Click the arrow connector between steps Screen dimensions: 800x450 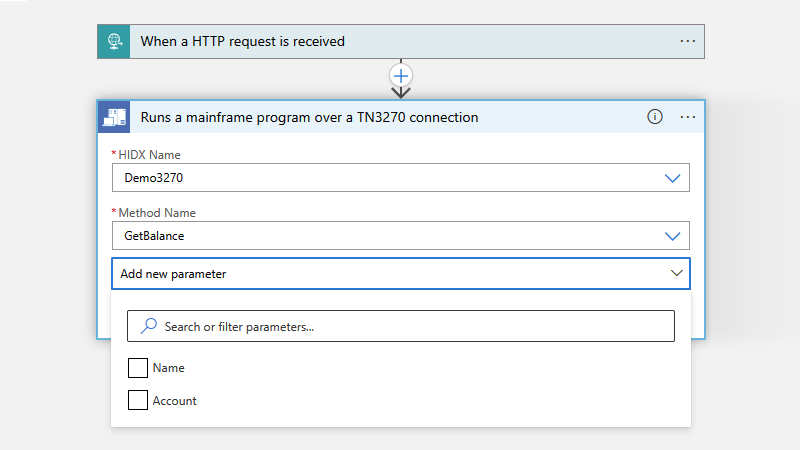[401, 92]
